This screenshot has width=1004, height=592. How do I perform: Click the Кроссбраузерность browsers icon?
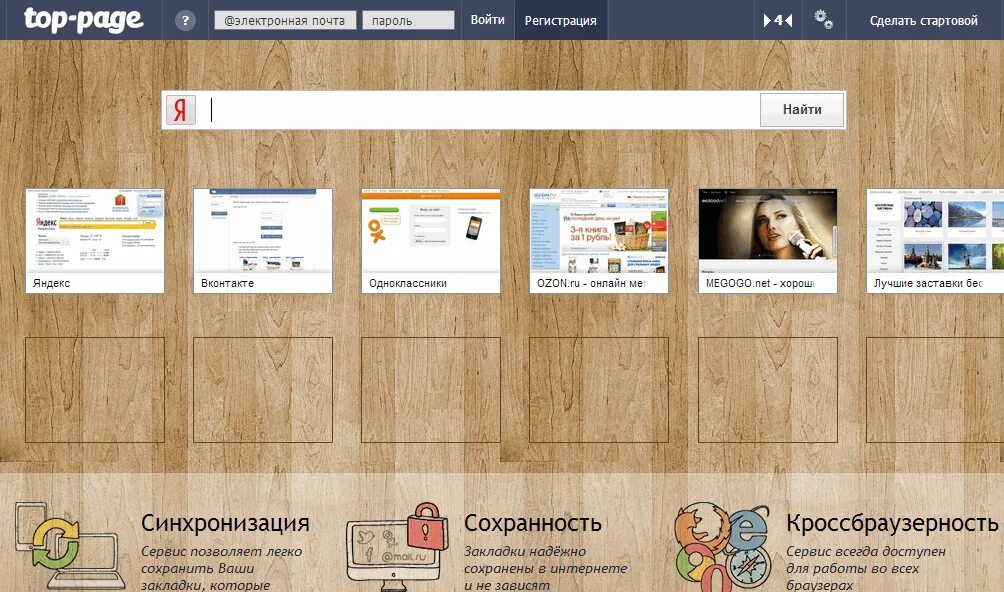pyautogui.click(x=722, y=547)
